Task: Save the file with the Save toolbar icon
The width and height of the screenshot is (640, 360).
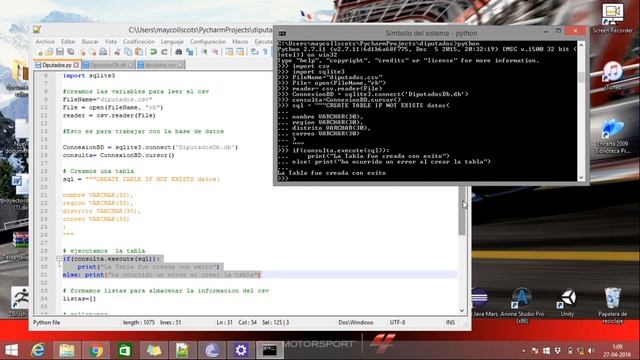Action: click(60, 52)
